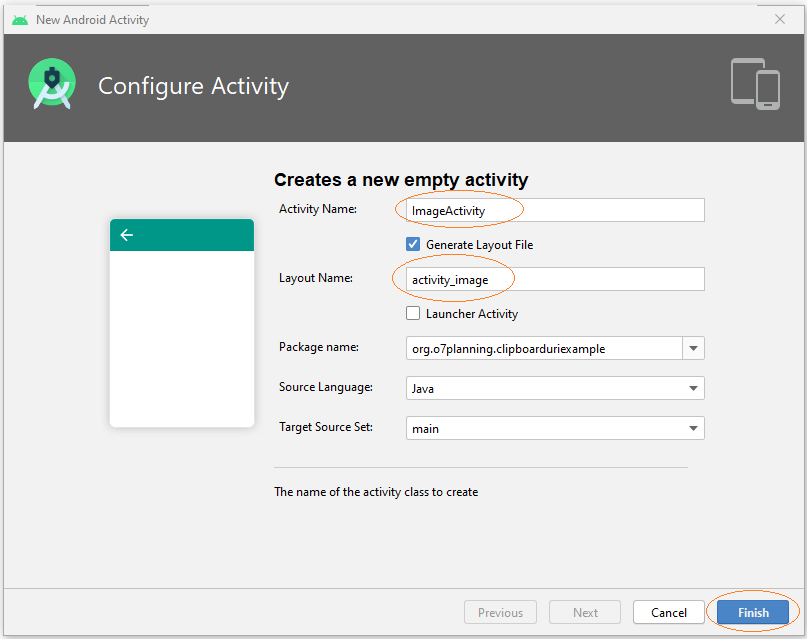Click the Launcher Activity label text
The image size is (807, 639).
pyautogui.click(x=471, y=314)
